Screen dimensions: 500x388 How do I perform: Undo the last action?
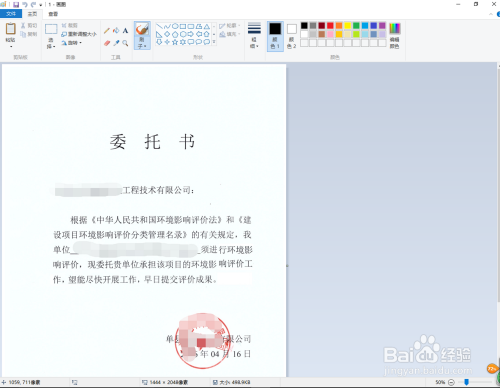point(24,4)
